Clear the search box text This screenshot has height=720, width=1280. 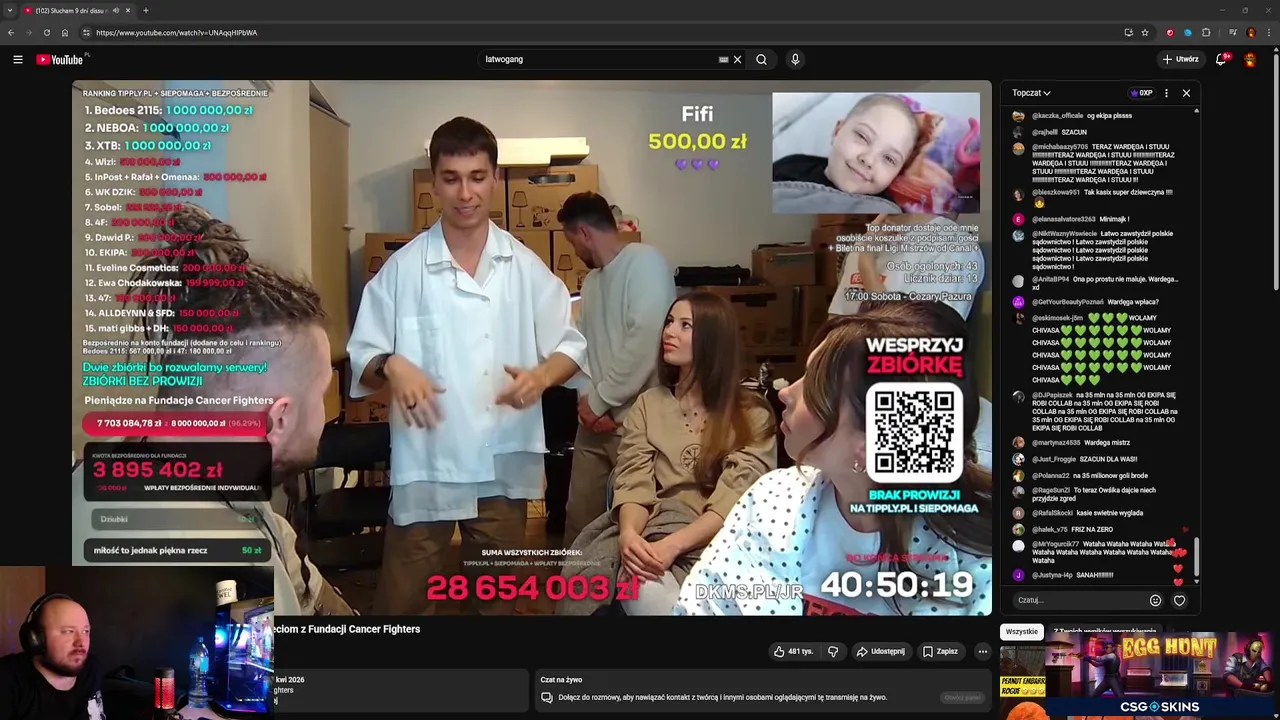coord(738,60)
